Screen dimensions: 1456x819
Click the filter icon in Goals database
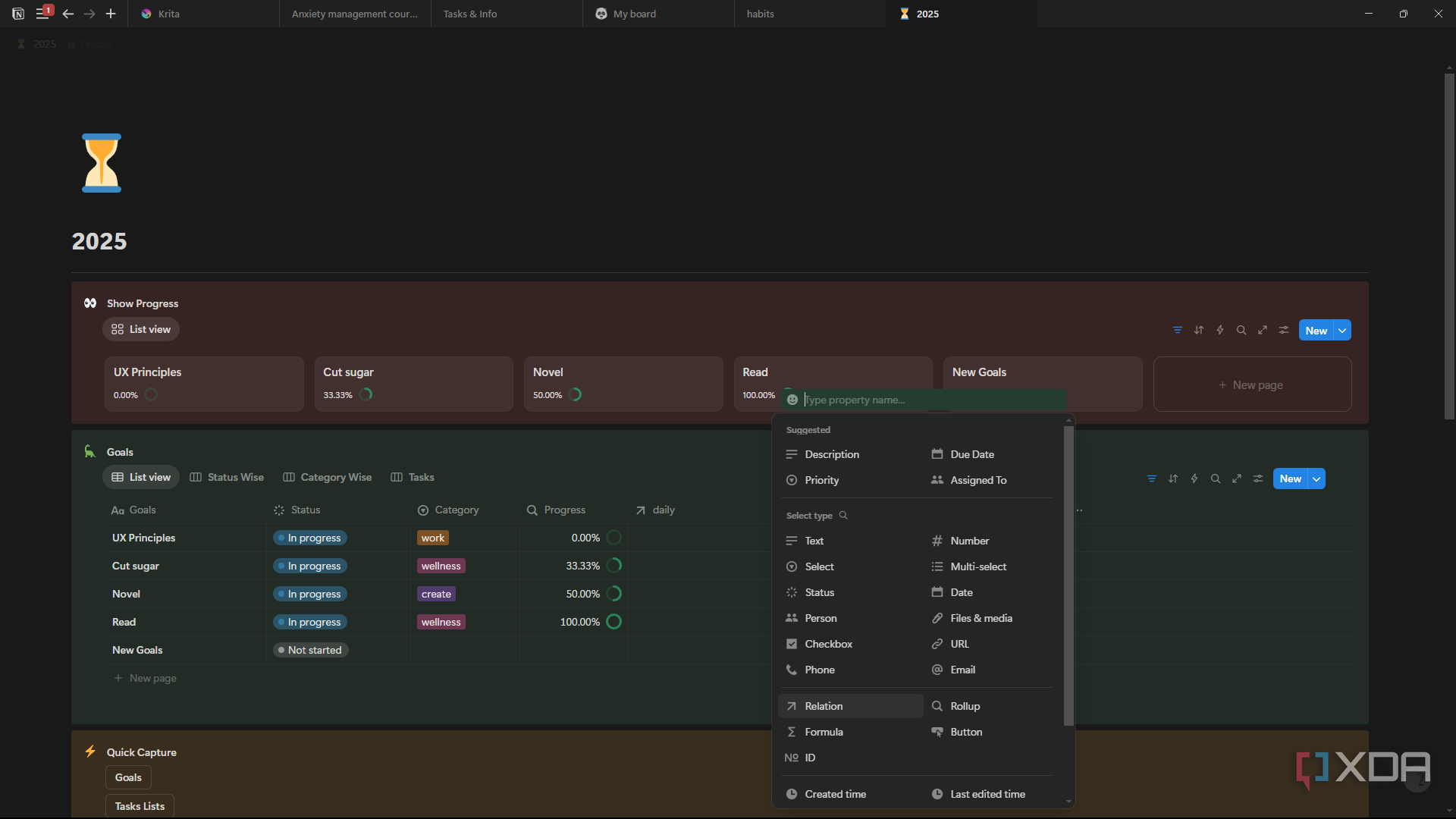1152,479
